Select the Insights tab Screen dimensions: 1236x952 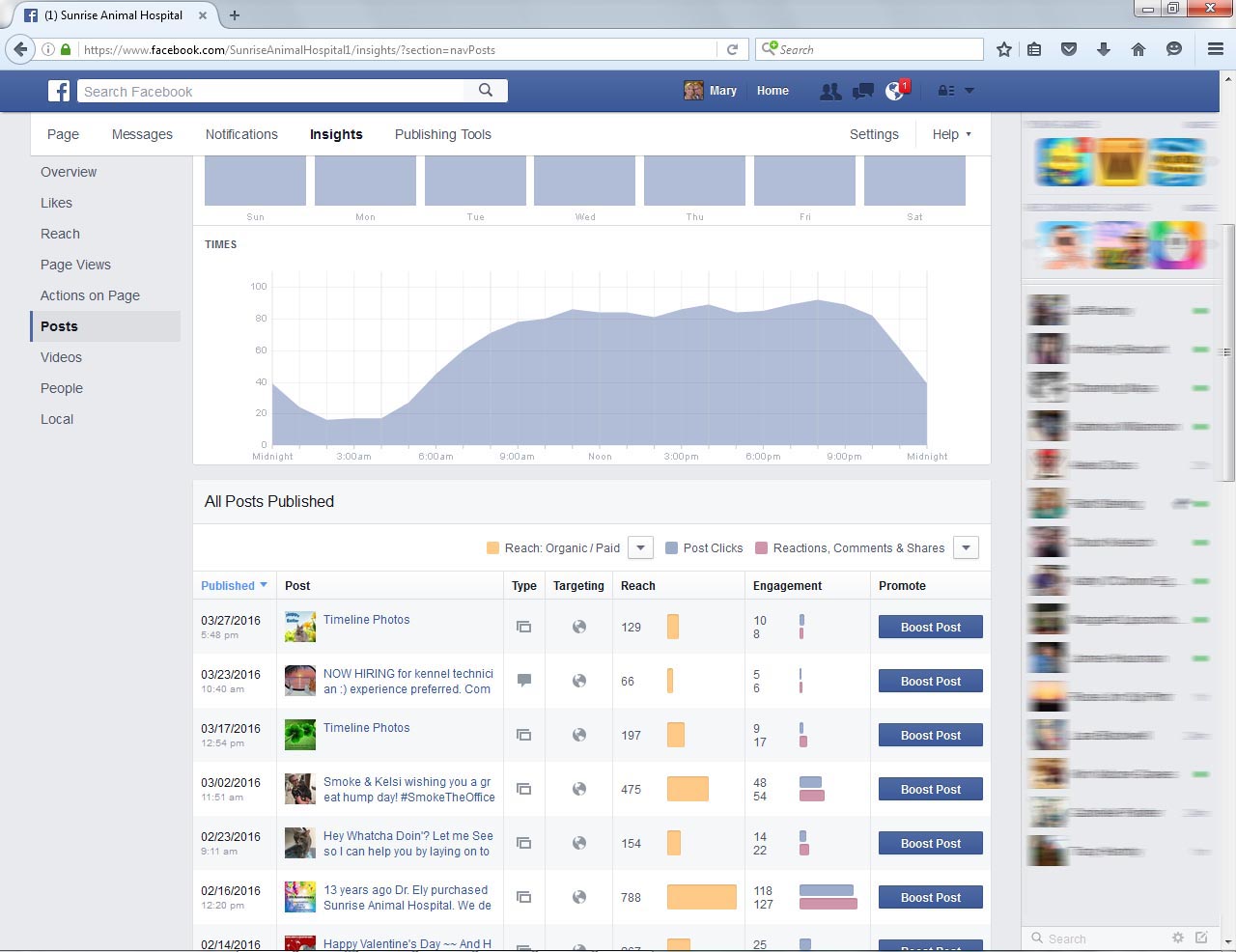(x=336, y=134)
